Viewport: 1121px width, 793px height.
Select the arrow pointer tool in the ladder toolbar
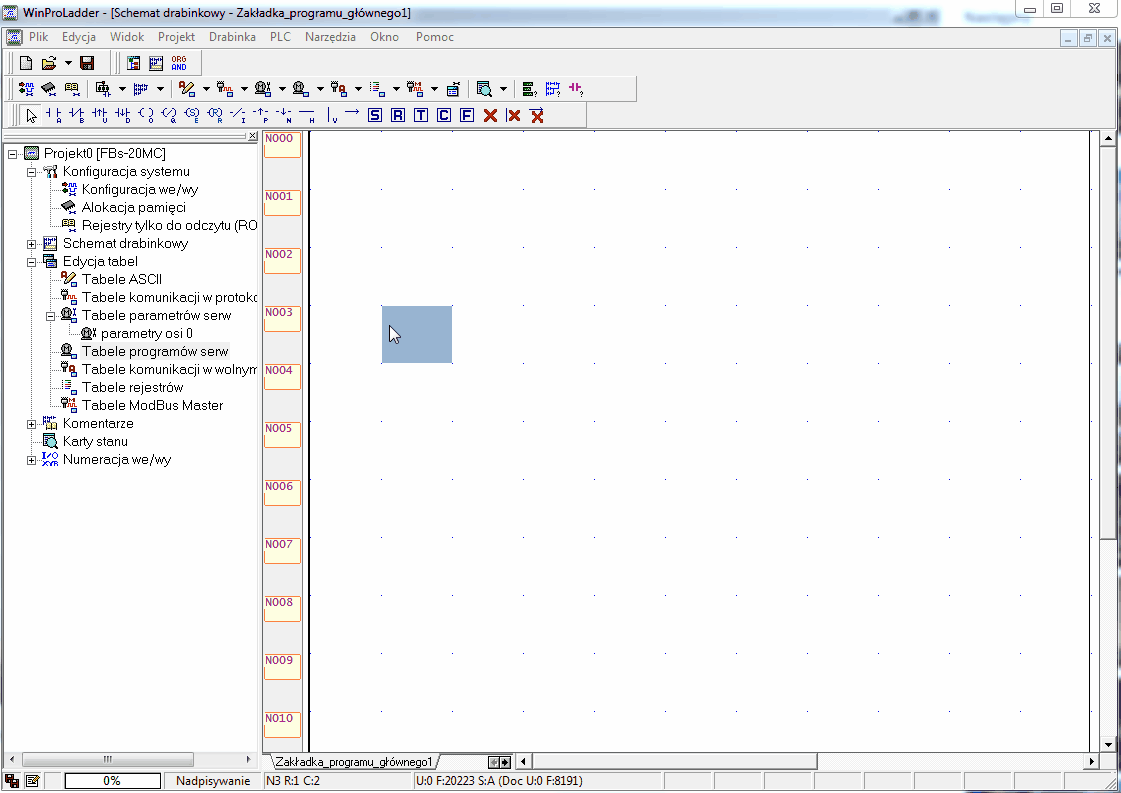(x=31, y=115)
